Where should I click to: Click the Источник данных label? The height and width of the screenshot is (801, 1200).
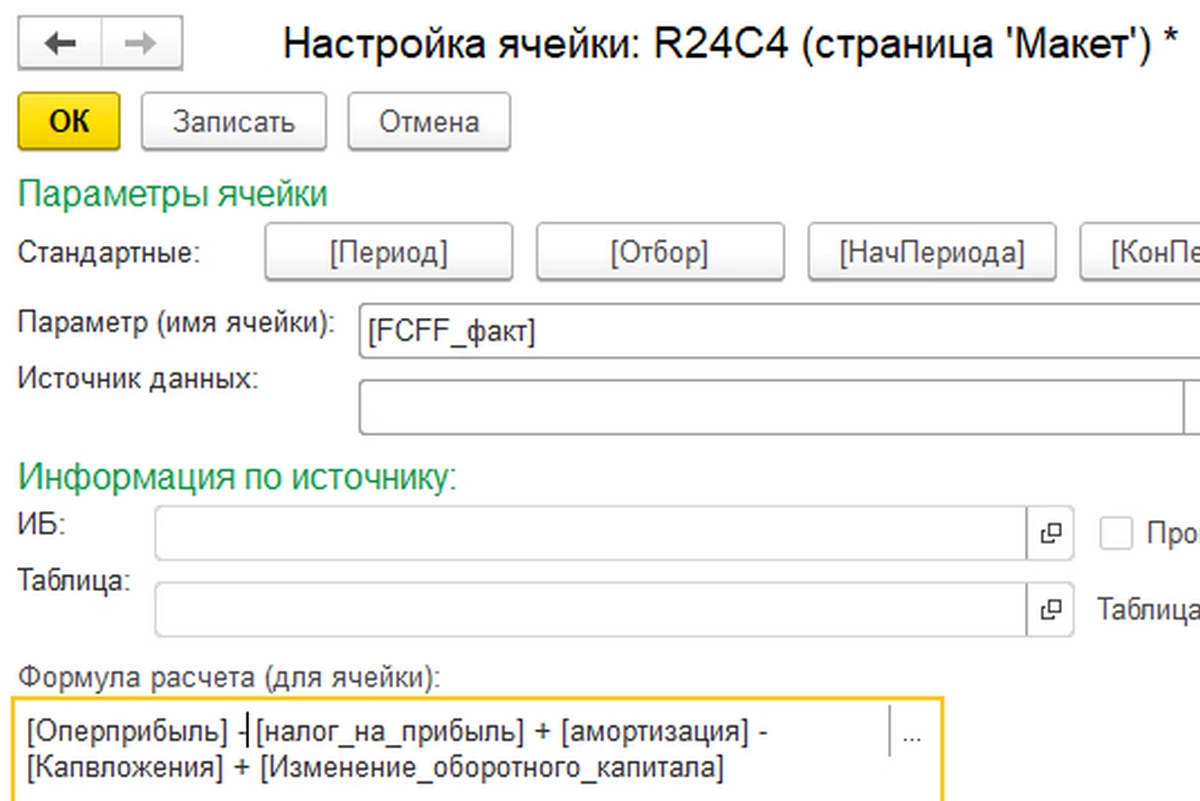click(x=138, y=379)
